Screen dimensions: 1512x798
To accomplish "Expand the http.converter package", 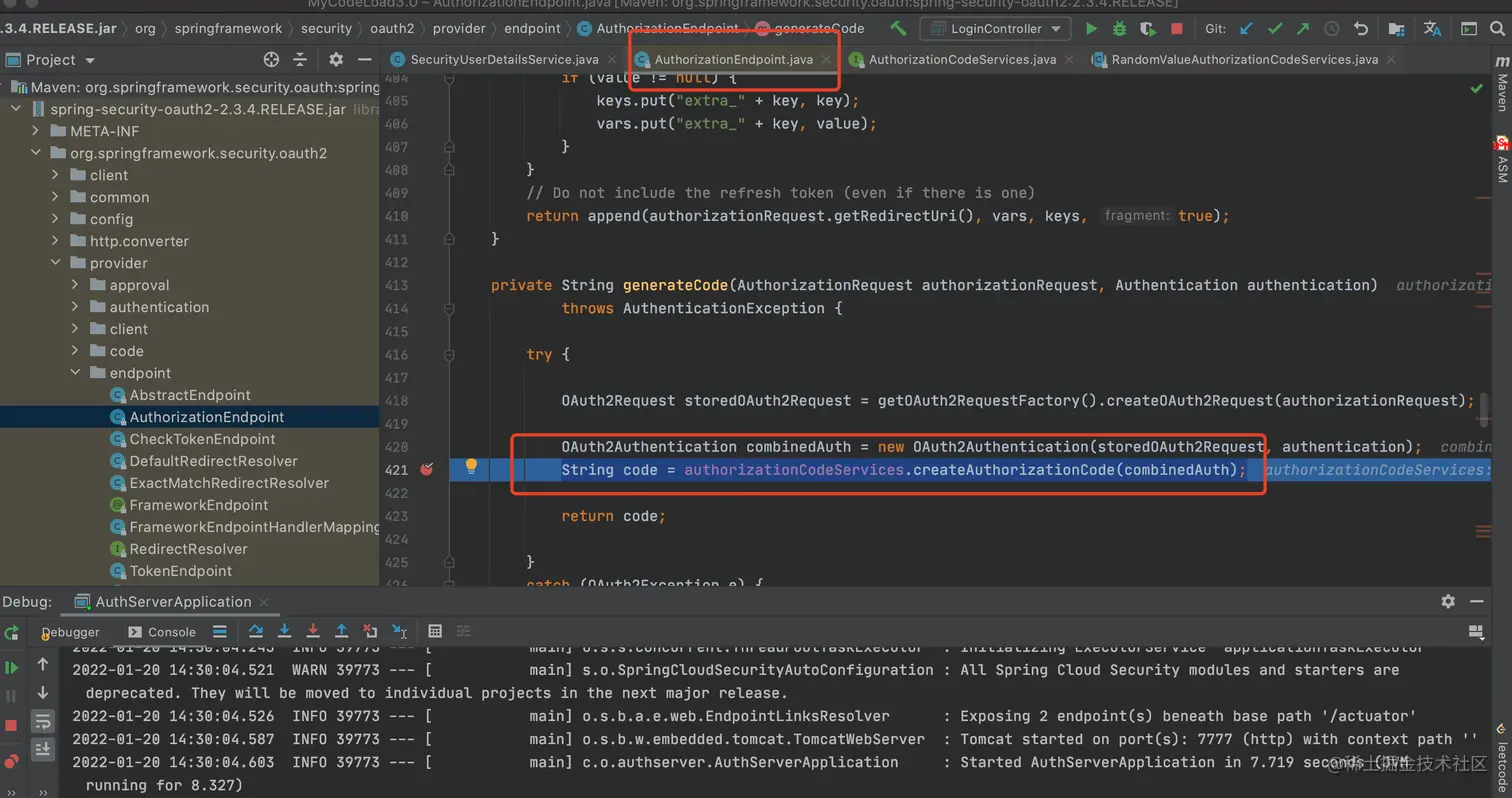I will (x=56, y=241).
